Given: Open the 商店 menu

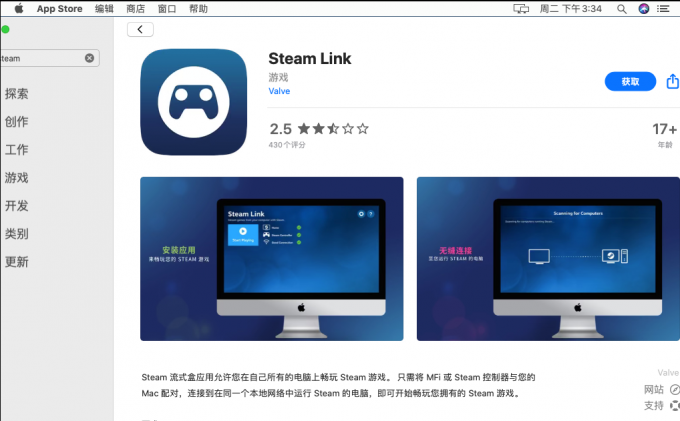Looking at the screenshot, I should tap(135, 9).
